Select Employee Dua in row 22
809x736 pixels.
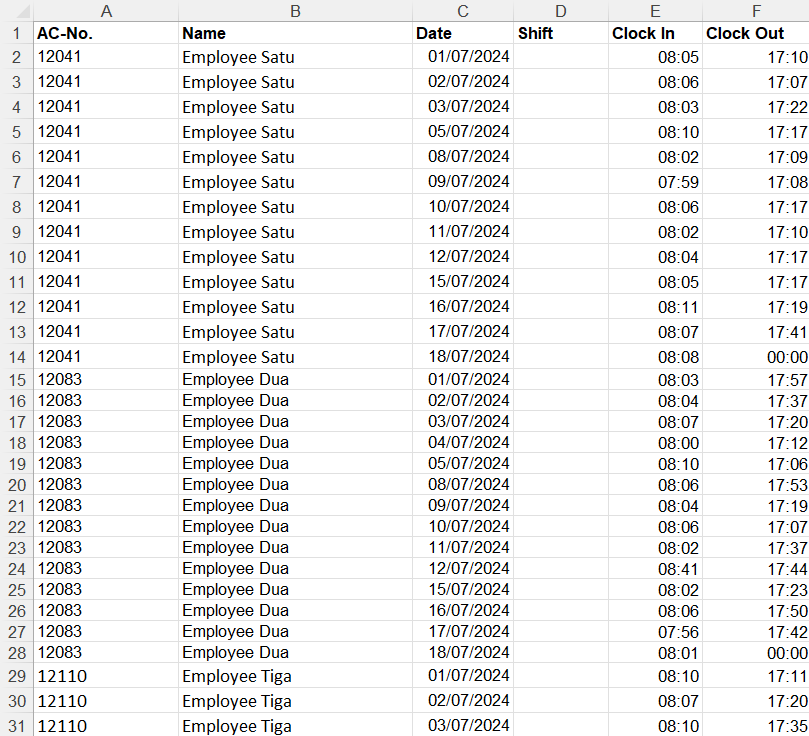(295, 526)
